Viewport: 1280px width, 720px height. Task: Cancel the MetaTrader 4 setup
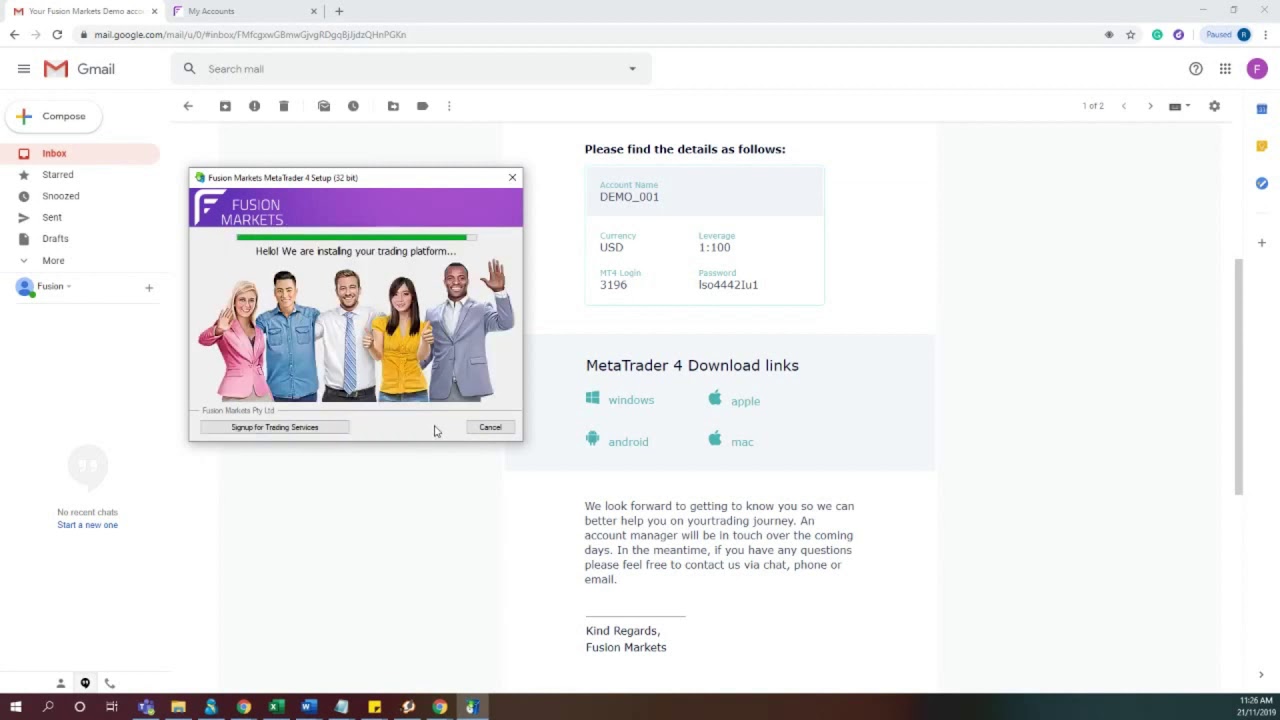pyautogui.click(x=490, y=427)
